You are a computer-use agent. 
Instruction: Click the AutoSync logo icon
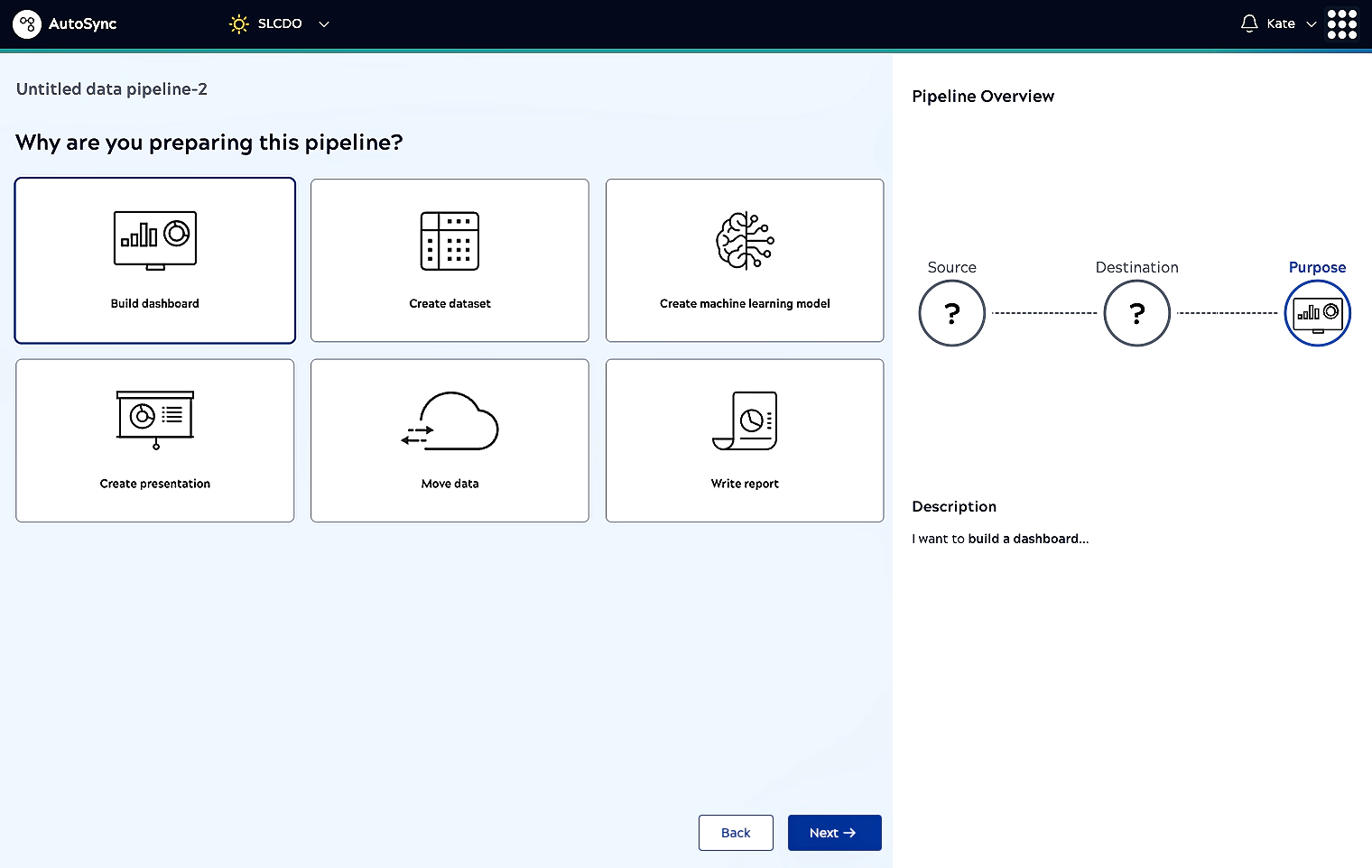pos(27,23)
